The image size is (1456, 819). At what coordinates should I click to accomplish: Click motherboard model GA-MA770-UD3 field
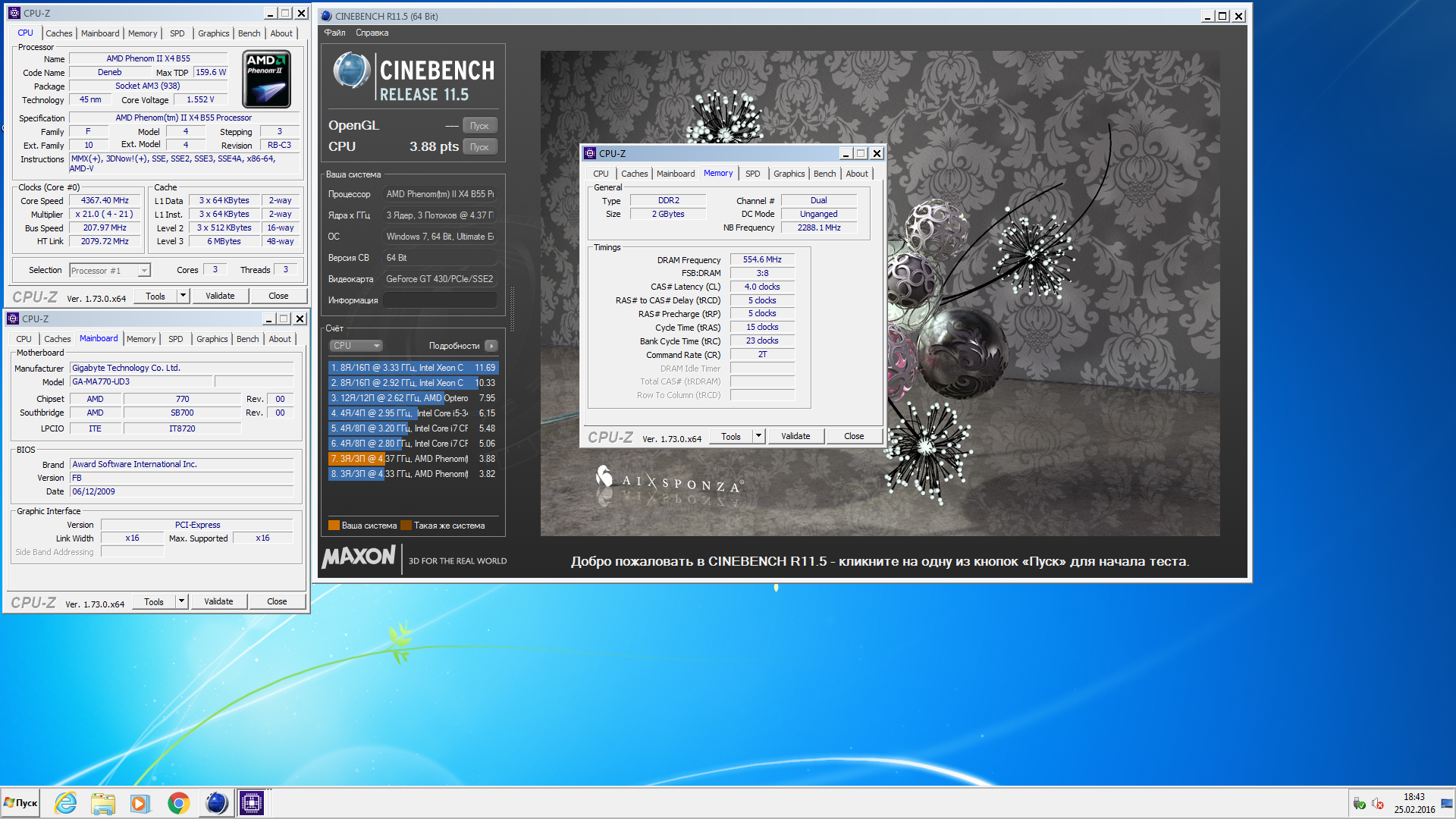tap(142, 381)
